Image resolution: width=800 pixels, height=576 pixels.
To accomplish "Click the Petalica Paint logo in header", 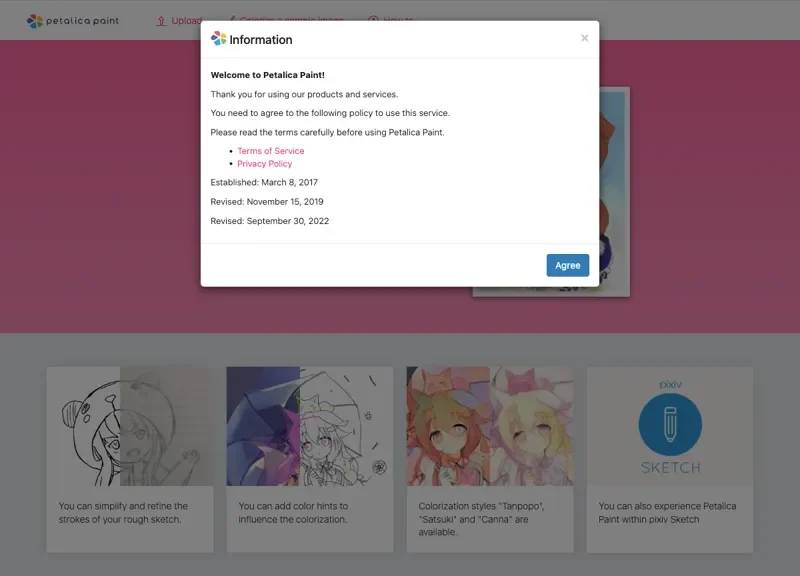I will (72, 21).
